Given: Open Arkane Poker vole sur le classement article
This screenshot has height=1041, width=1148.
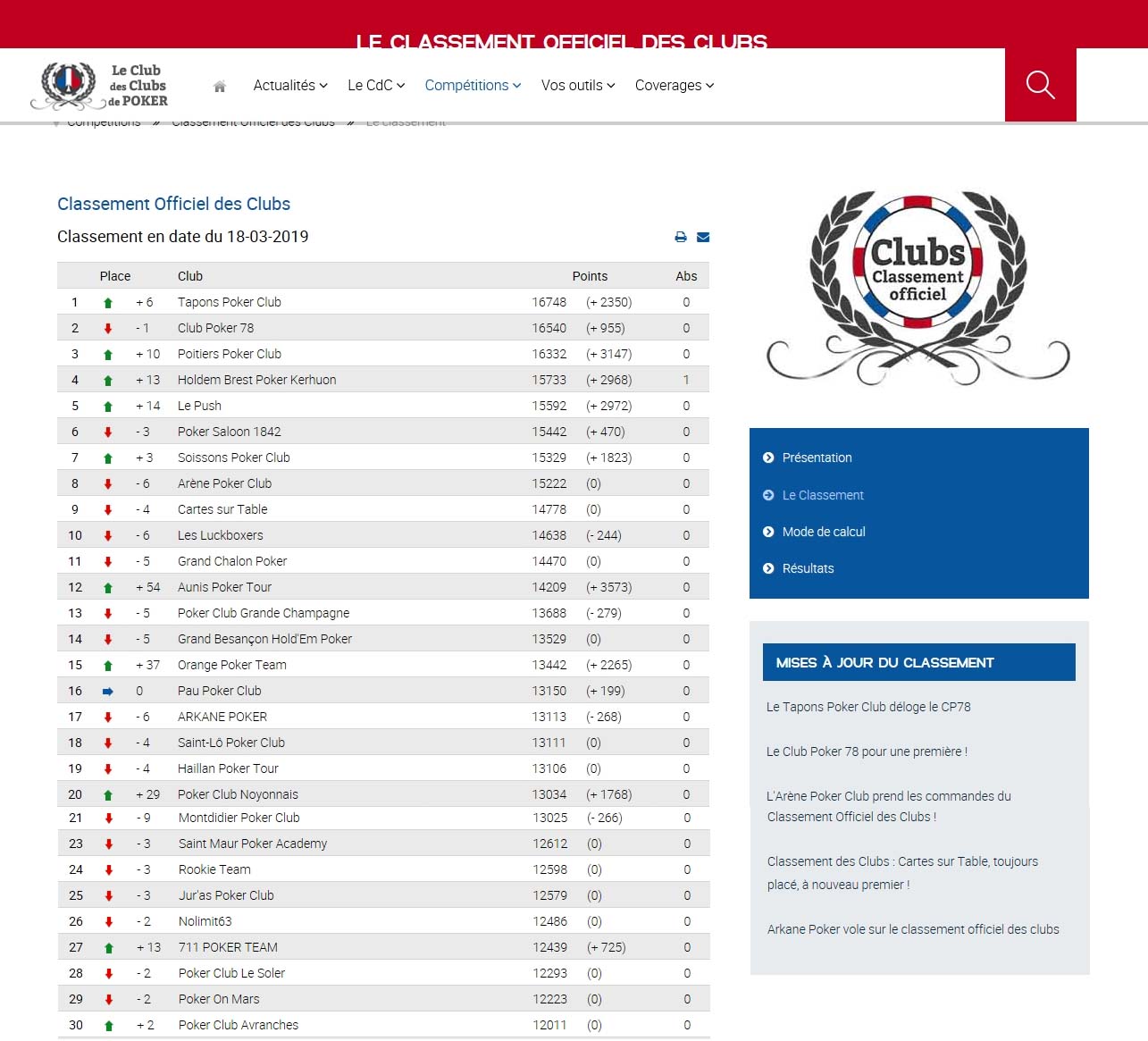Looking at the screenshot, I should (912, 929).
